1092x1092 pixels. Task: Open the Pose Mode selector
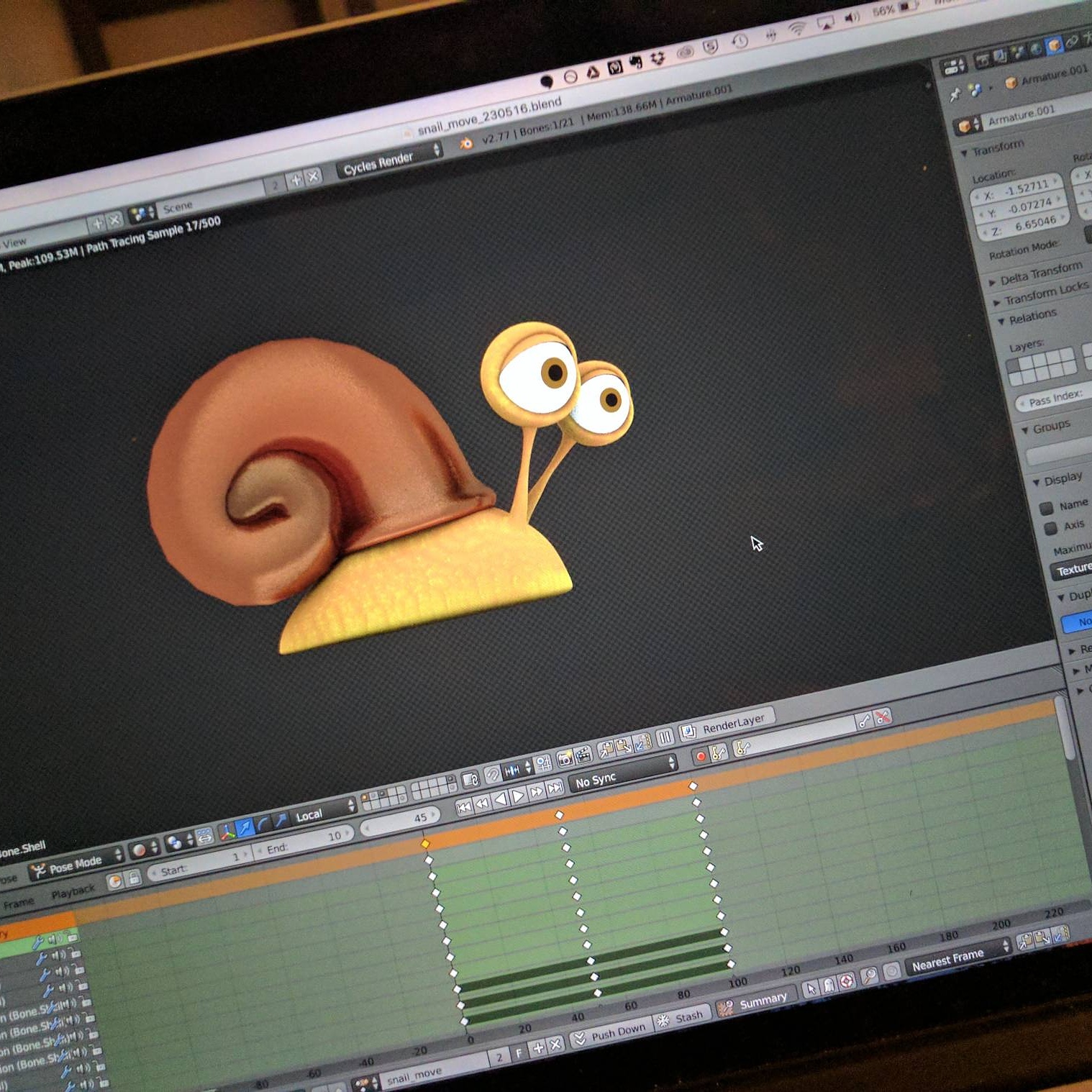pos(76,863)
